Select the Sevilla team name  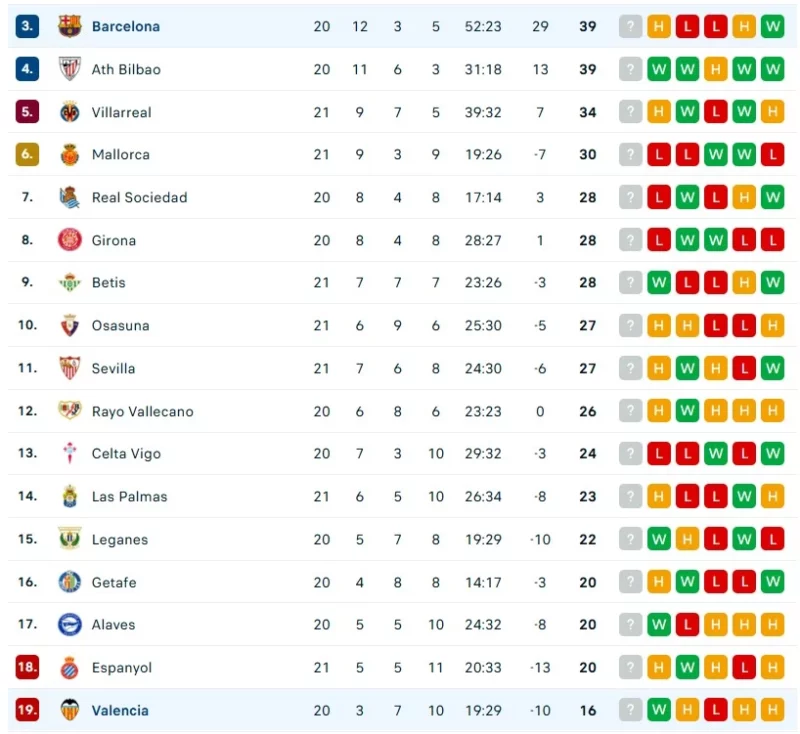click(113, 368)
